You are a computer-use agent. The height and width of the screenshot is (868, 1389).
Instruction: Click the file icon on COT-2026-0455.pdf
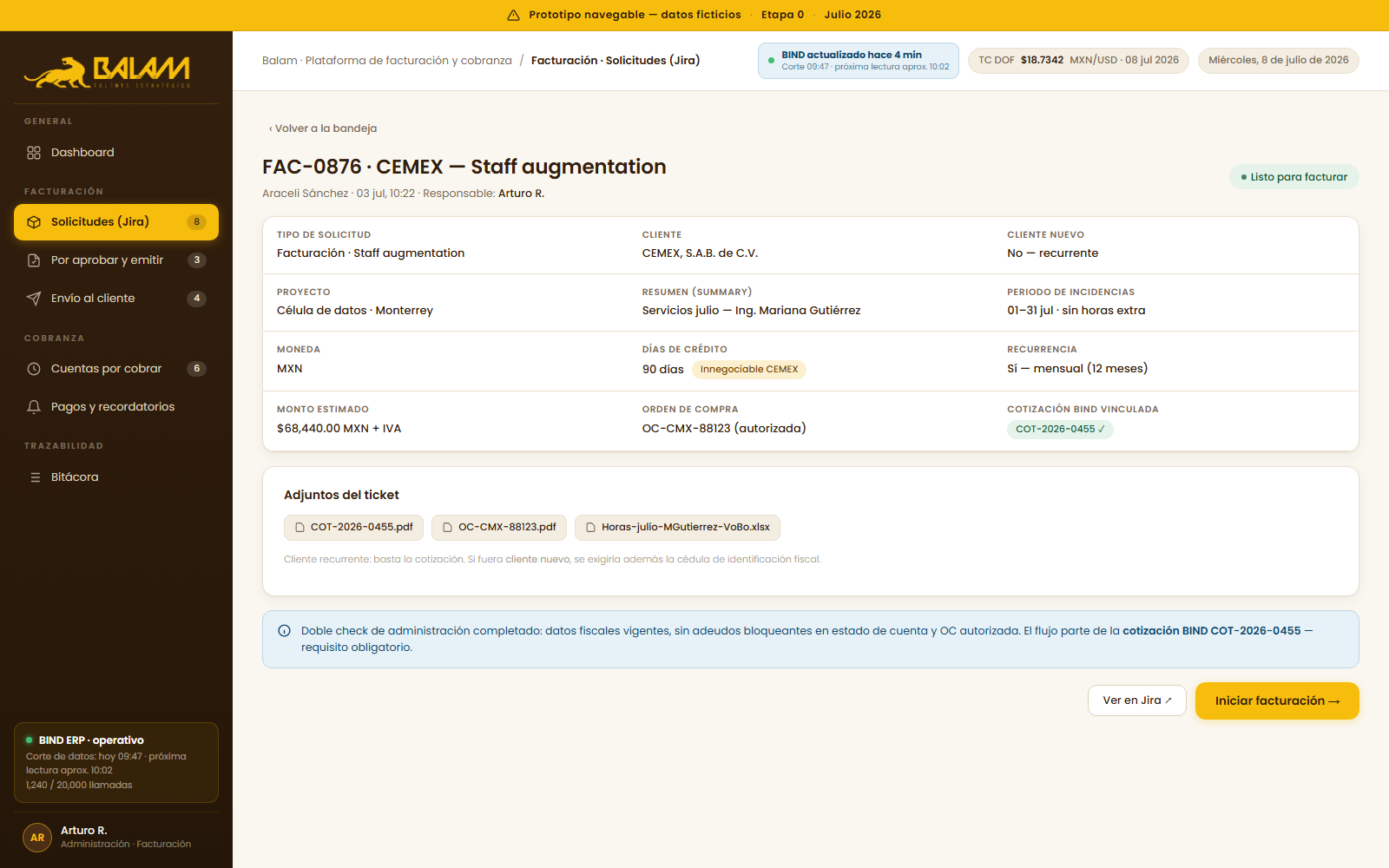(x=300, y=528)
